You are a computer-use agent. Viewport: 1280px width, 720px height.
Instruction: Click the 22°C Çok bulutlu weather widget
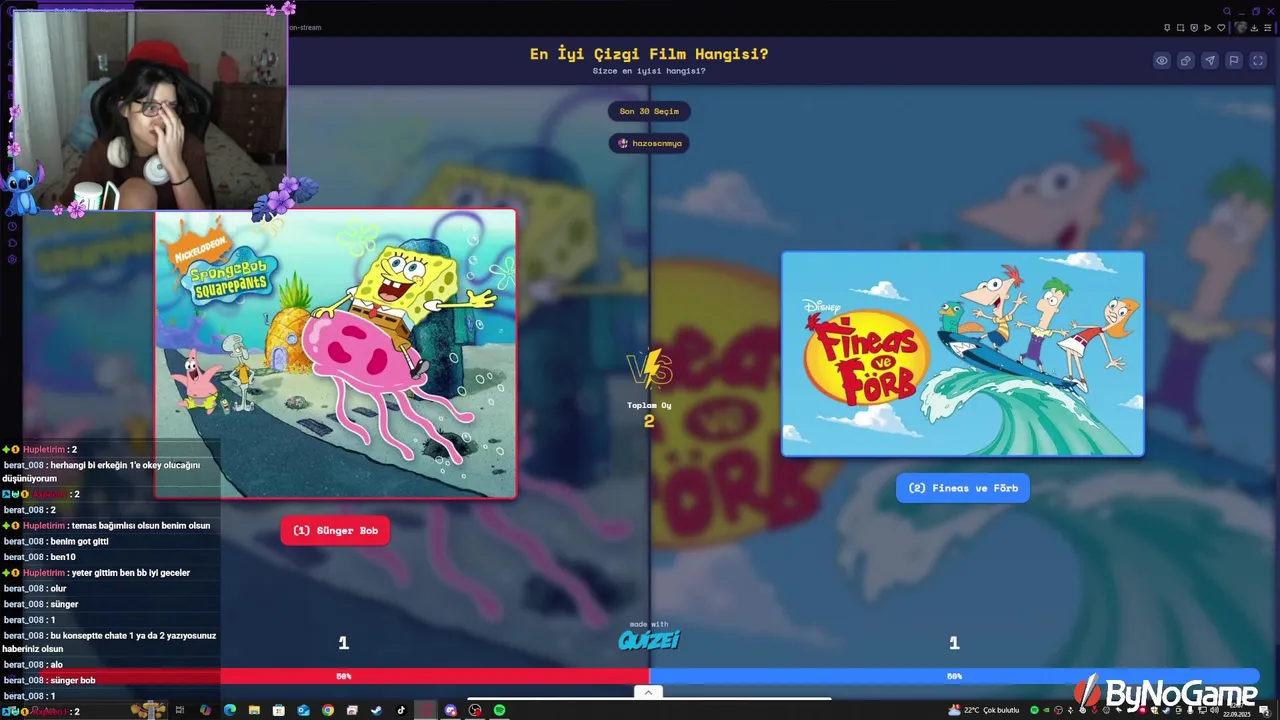pyautogui.click(x=984, y=710)
